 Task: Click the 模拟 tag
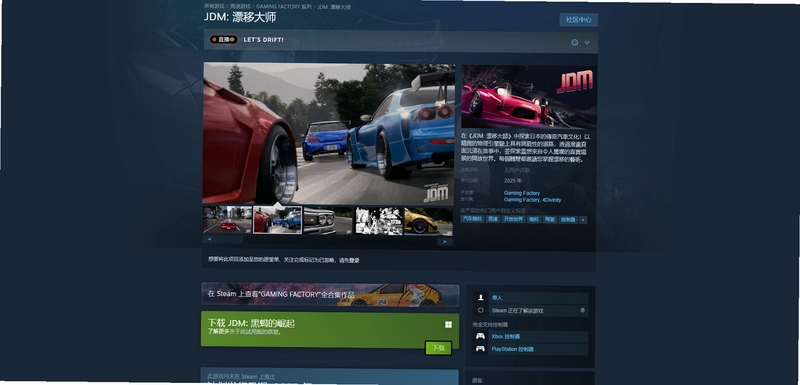(x=534, y=219)
